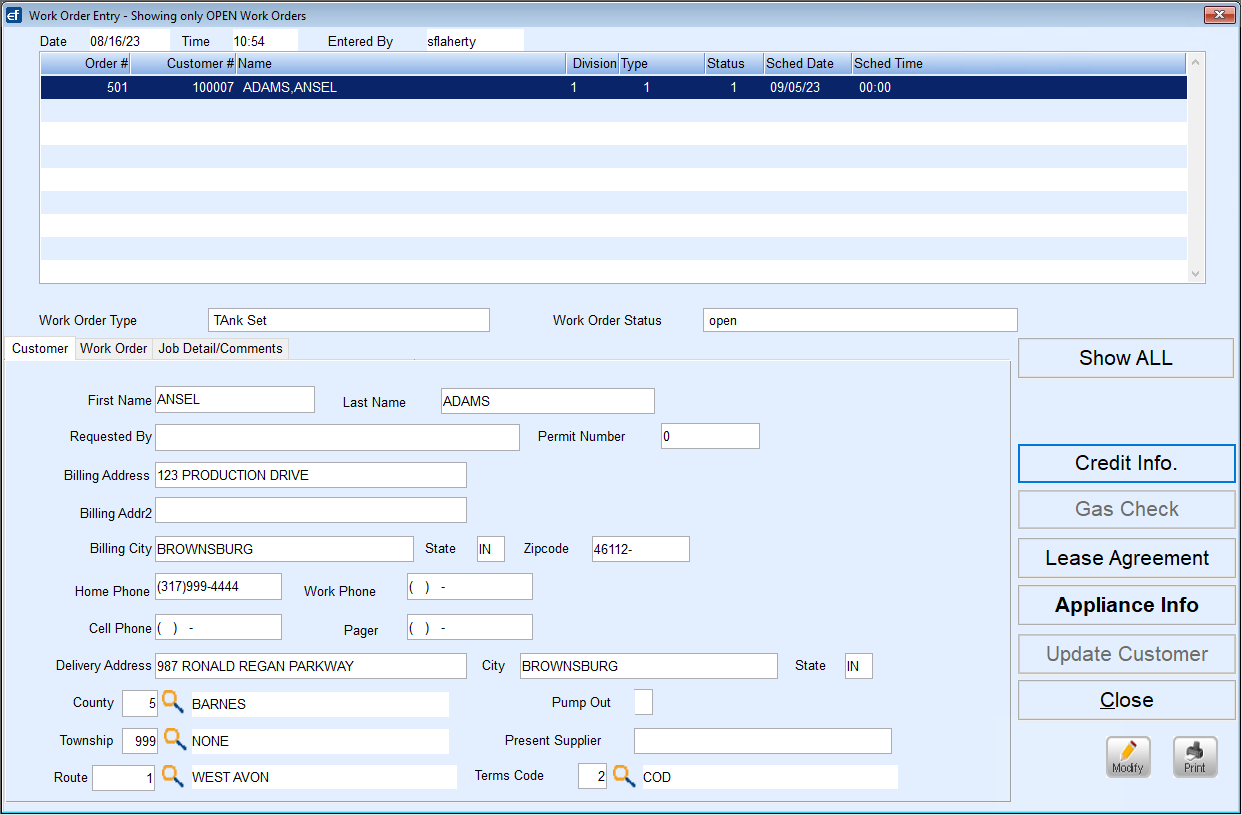Click the Show ALL button
The height and width of the screenshot is (815, 1242).
(1126, 358)
